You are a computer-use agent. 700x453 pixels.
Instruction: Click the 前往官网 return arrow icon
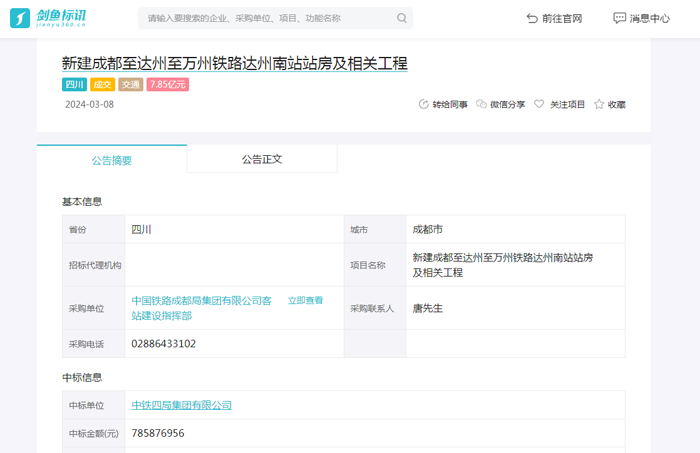point(532,18)
